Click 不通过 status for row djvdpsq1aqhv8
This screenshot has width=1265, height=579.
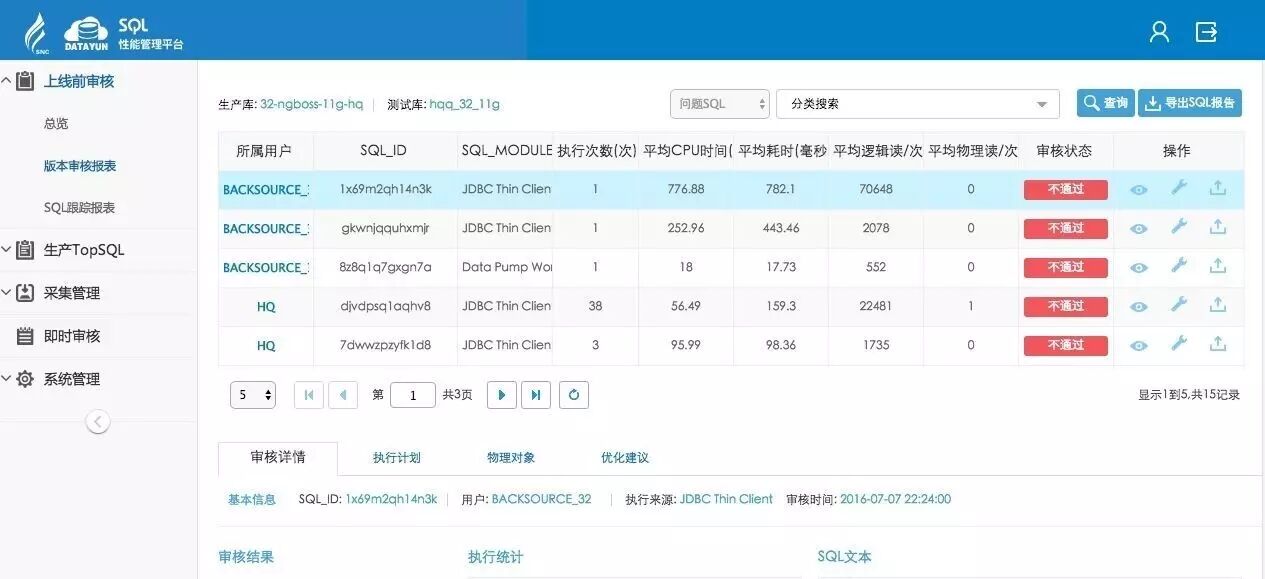pos(1066,306)
